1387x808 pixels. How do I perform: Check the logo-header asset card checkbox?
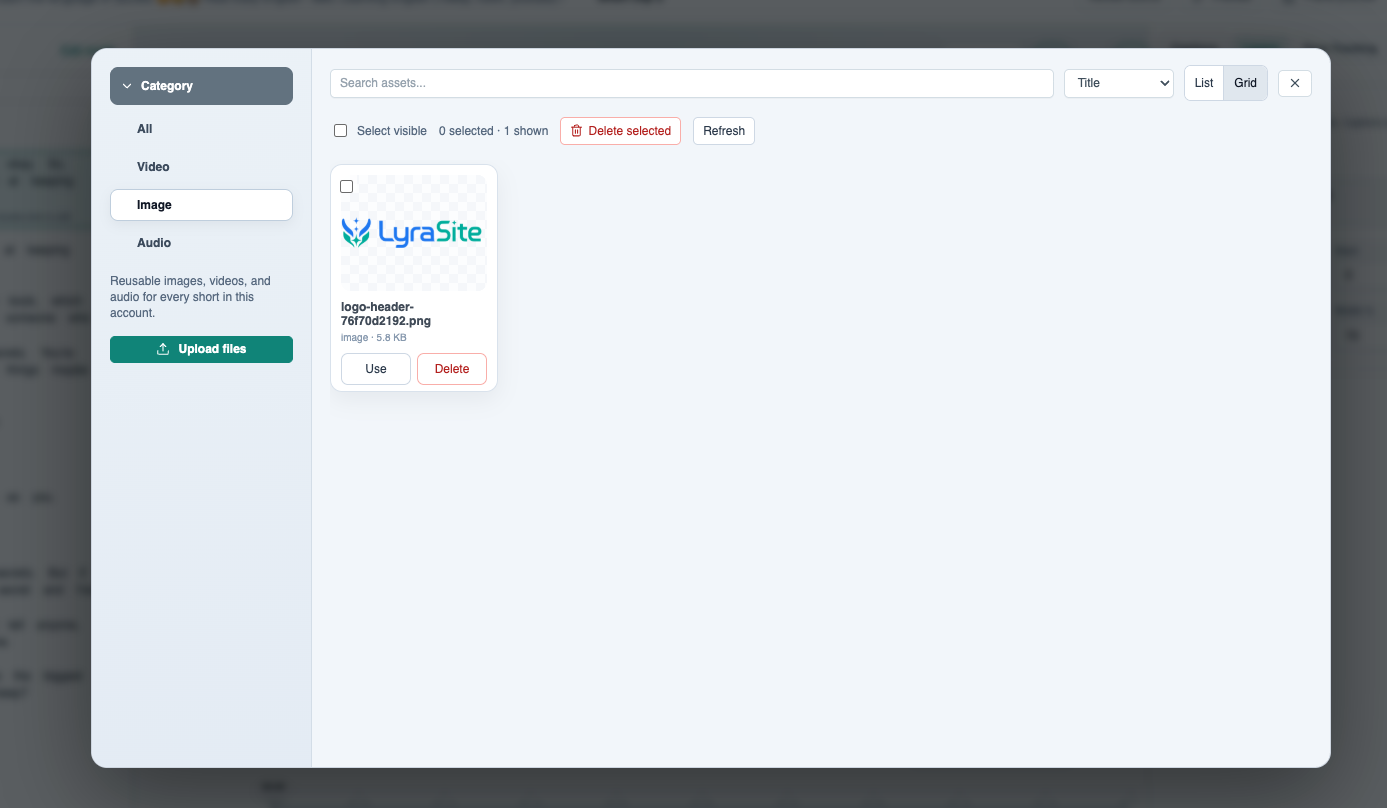point(347,187)
